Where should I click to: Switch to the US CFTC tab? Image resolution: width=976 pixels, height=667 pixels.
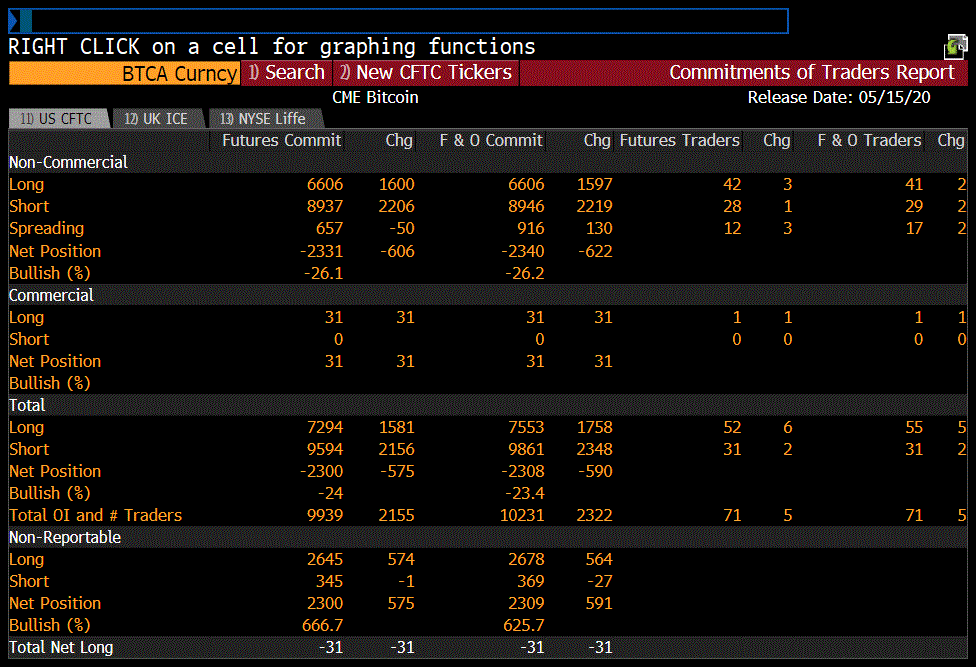pos(57,119)
